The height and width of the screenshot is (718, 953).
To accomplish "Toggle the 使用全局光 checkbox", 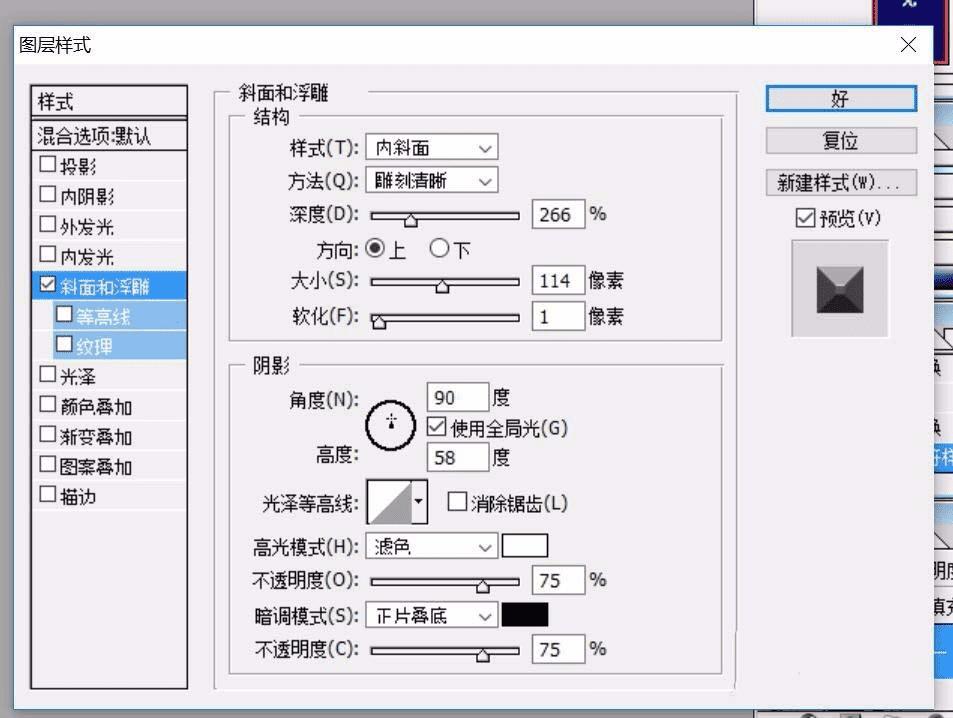I will (436, 427).
